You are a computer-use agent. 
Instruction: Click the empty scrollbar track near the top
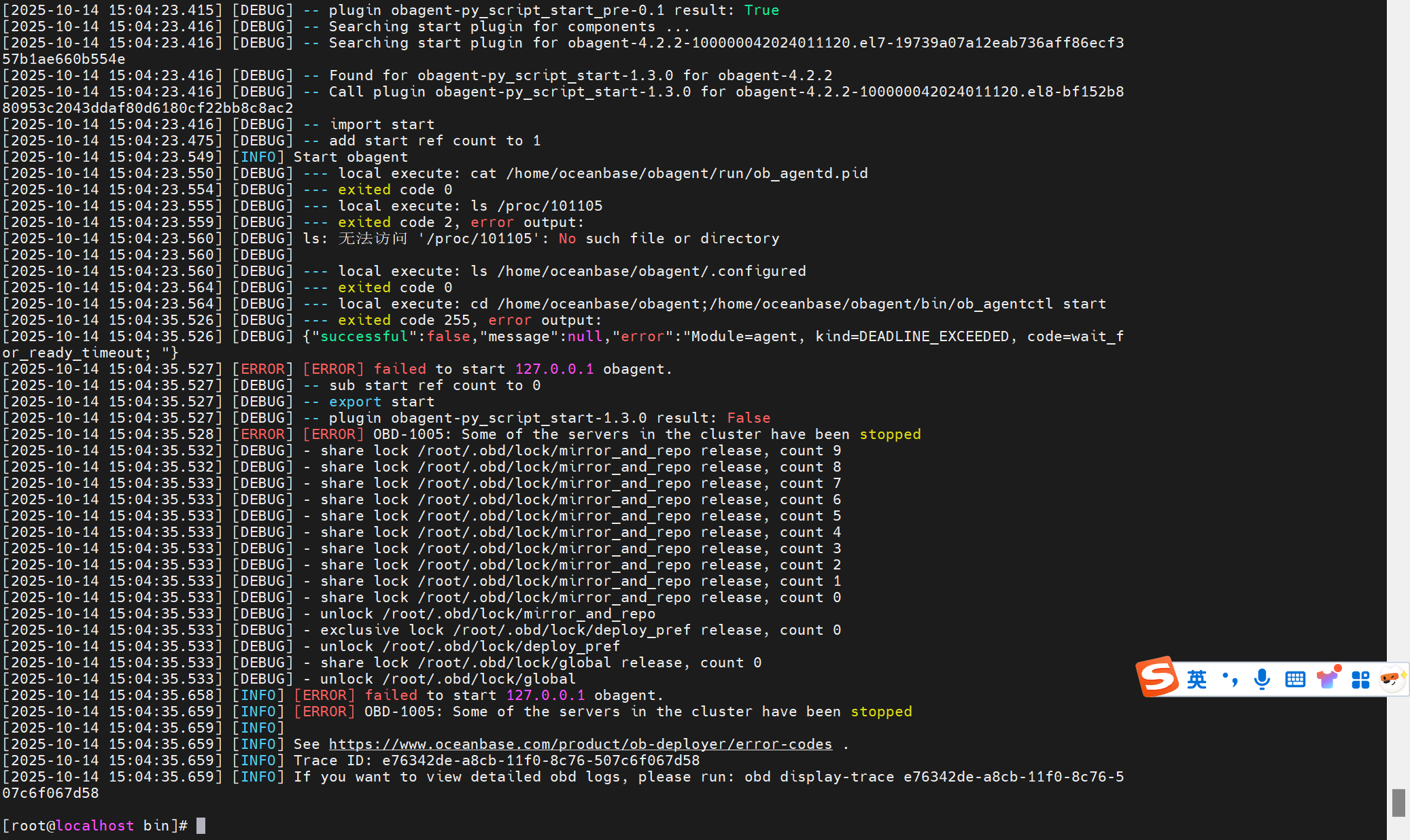pyautogui.click(x=1398, y=68)
